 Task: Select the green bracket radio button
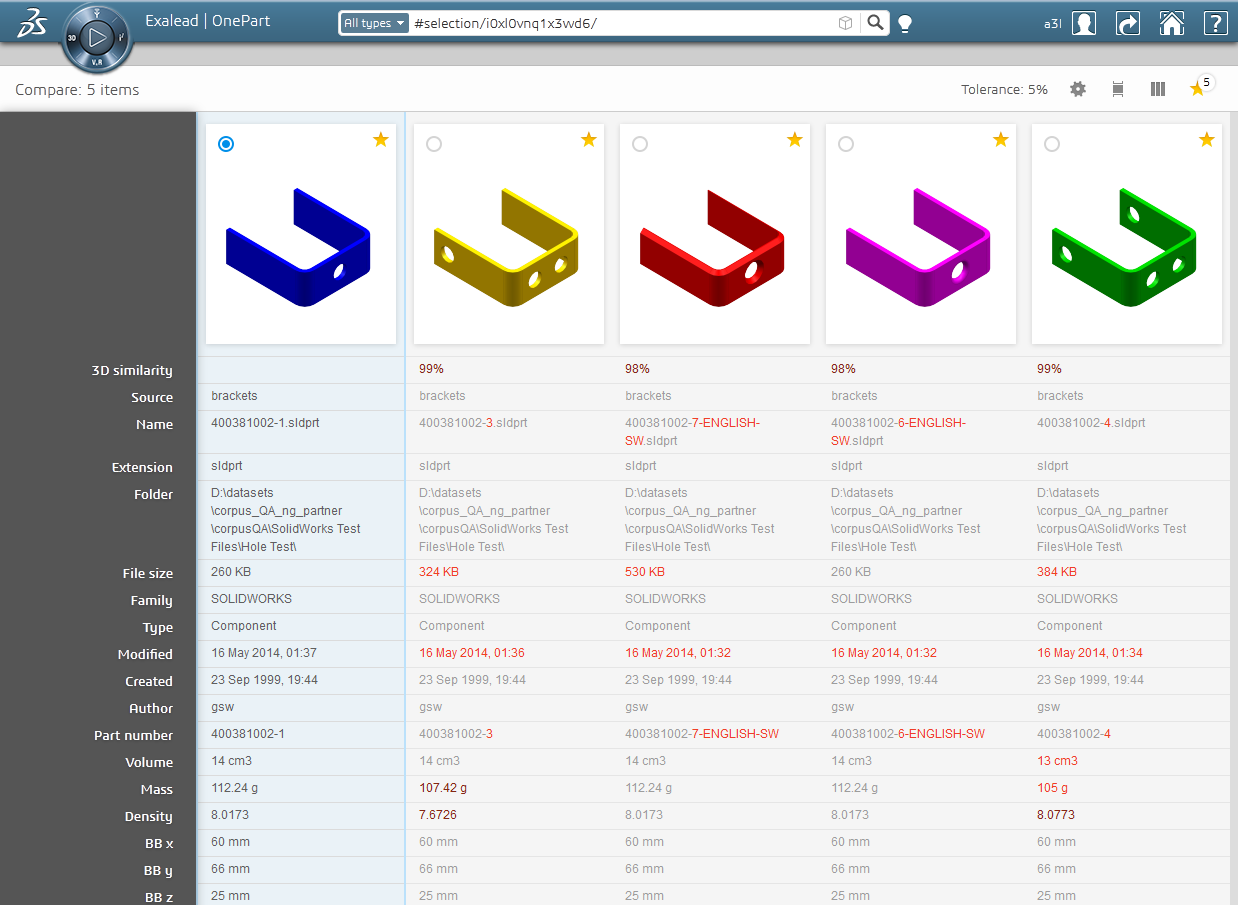1052,144
